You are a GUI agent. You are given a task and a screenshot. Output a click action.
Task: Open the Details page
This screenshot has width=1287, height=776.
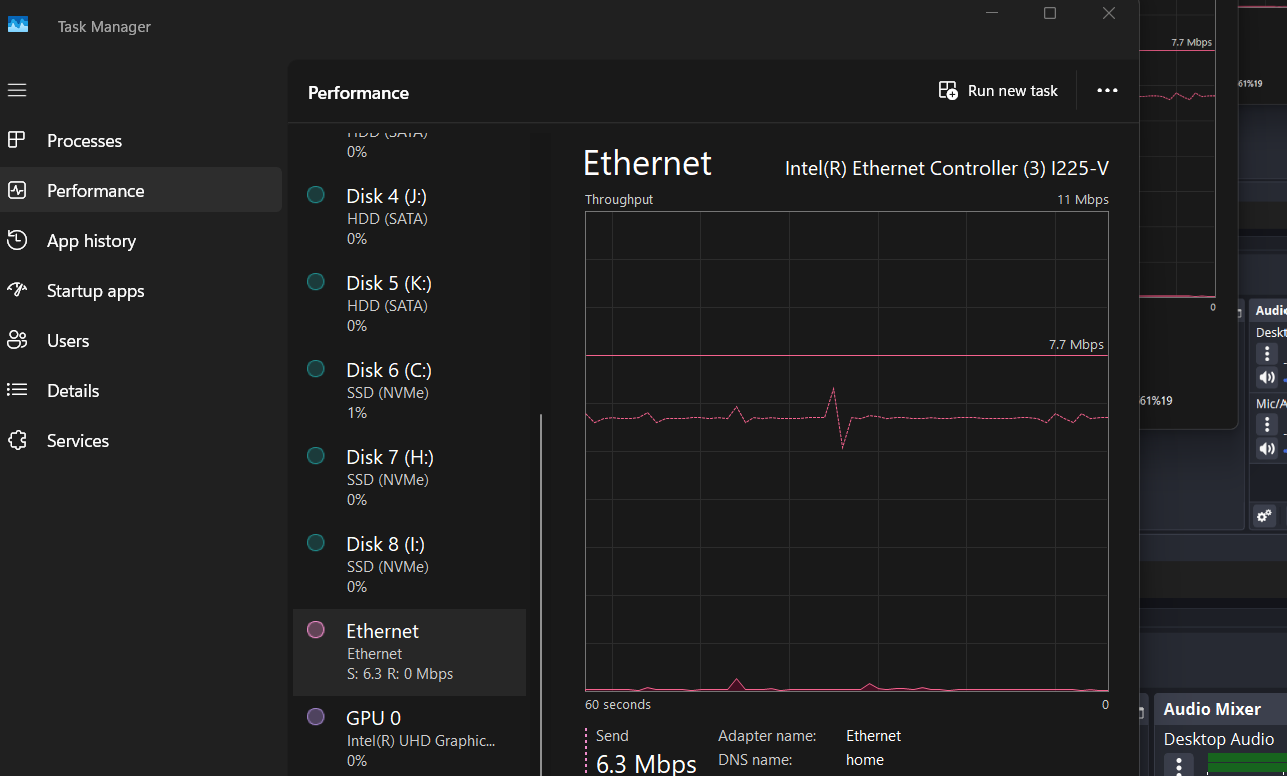pos(141,390)
